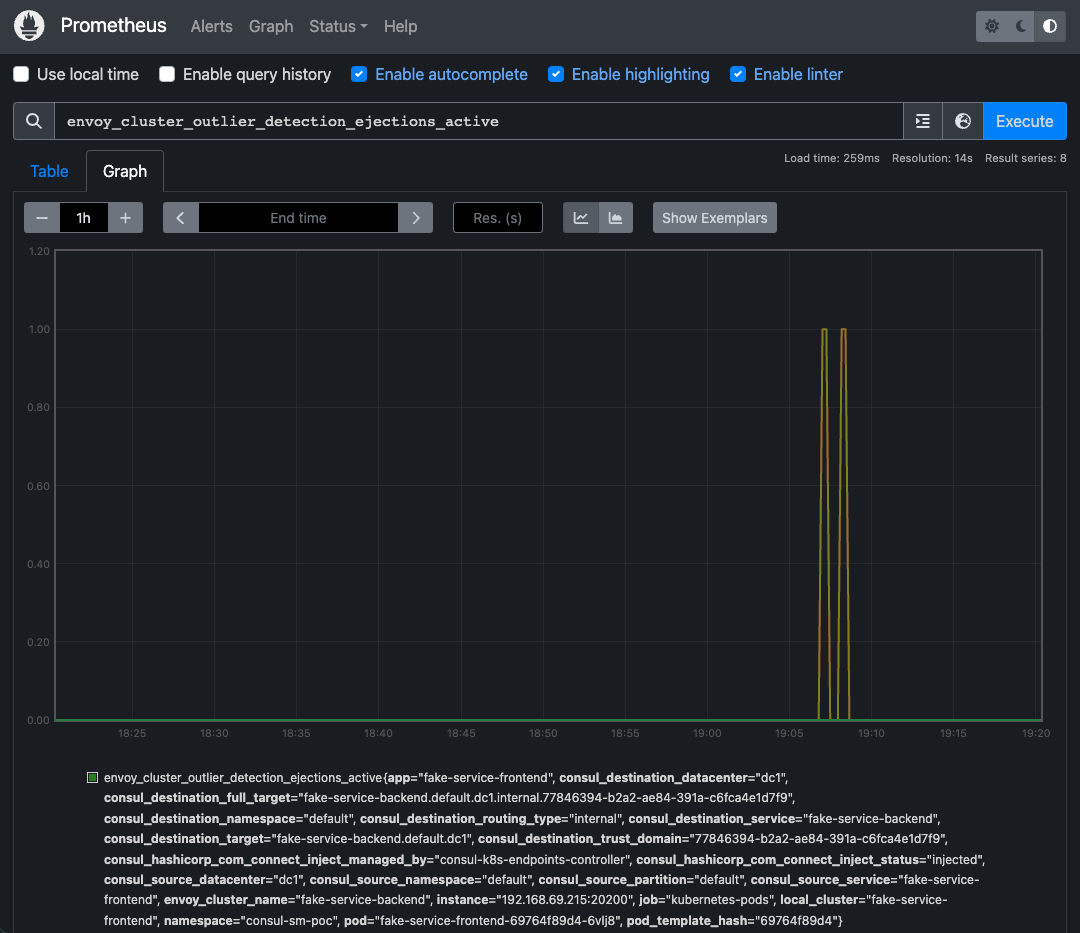Click the minus button to decrease the 1h range
This screenshot has height=933, width=1080.
(x=41, y=217)
